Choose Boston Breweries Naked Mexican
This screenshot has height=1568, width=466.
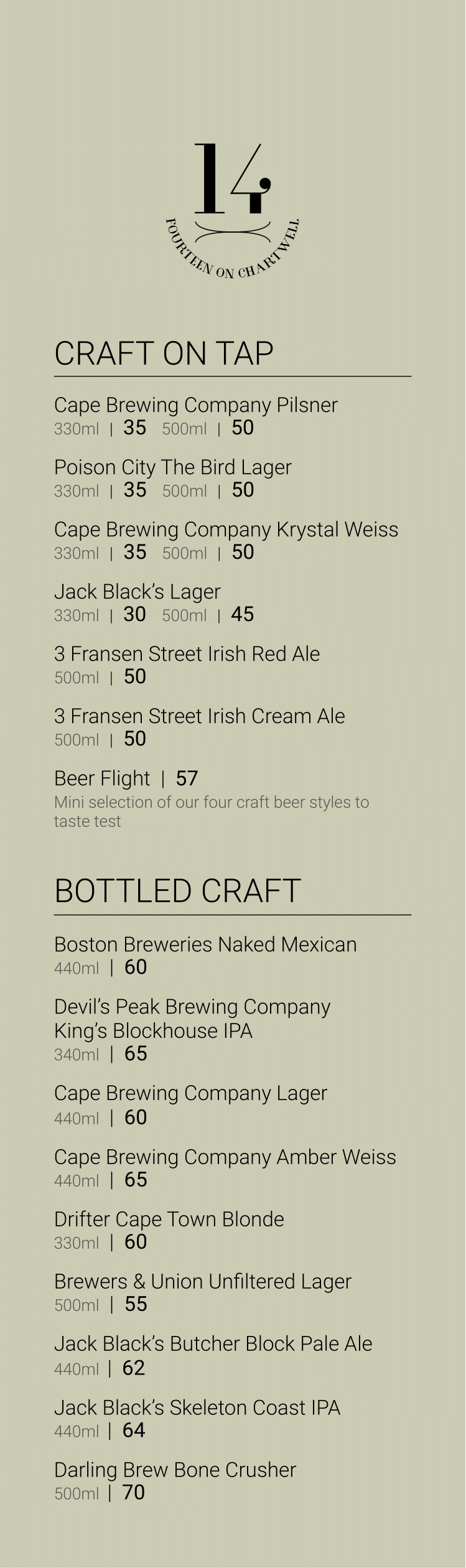[205, 945]
